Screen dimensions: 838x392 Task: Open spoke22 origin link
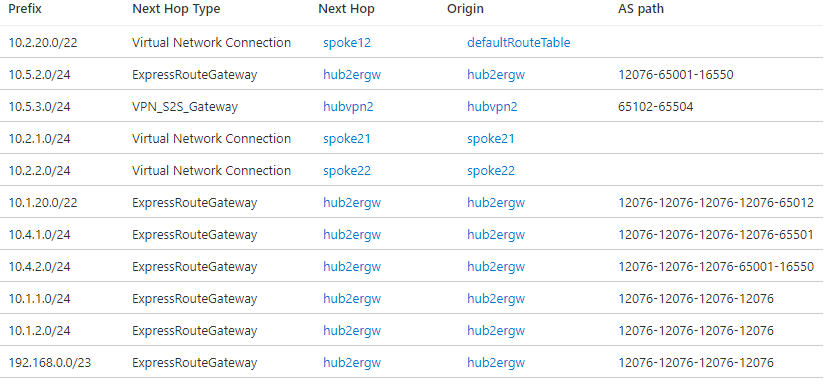[491, 171]
